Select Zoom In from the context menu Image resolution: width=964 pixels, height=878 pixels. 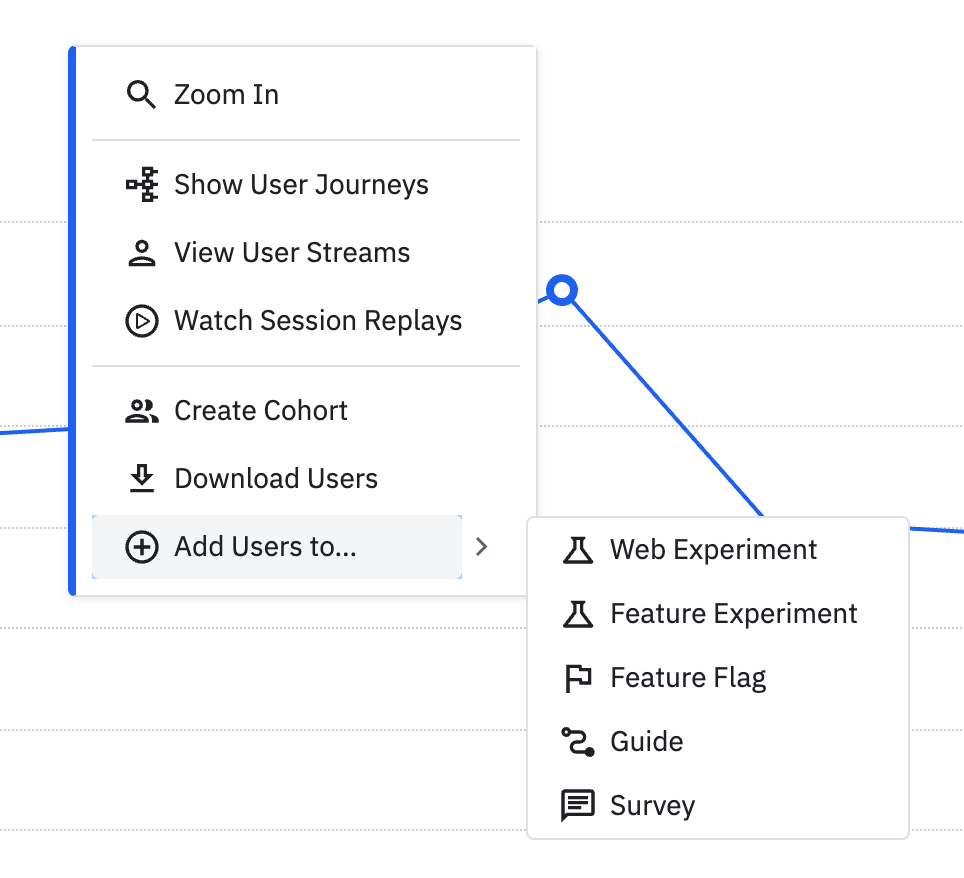pos(226,95)
